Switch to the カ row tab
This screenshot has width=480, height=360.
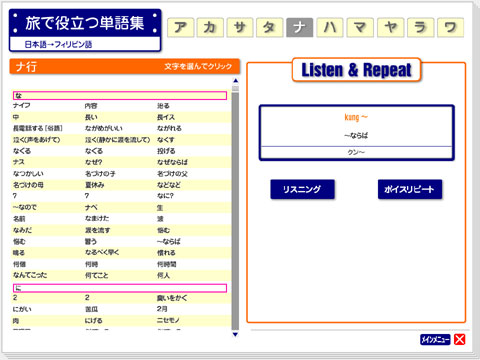[x=210, y=27]
